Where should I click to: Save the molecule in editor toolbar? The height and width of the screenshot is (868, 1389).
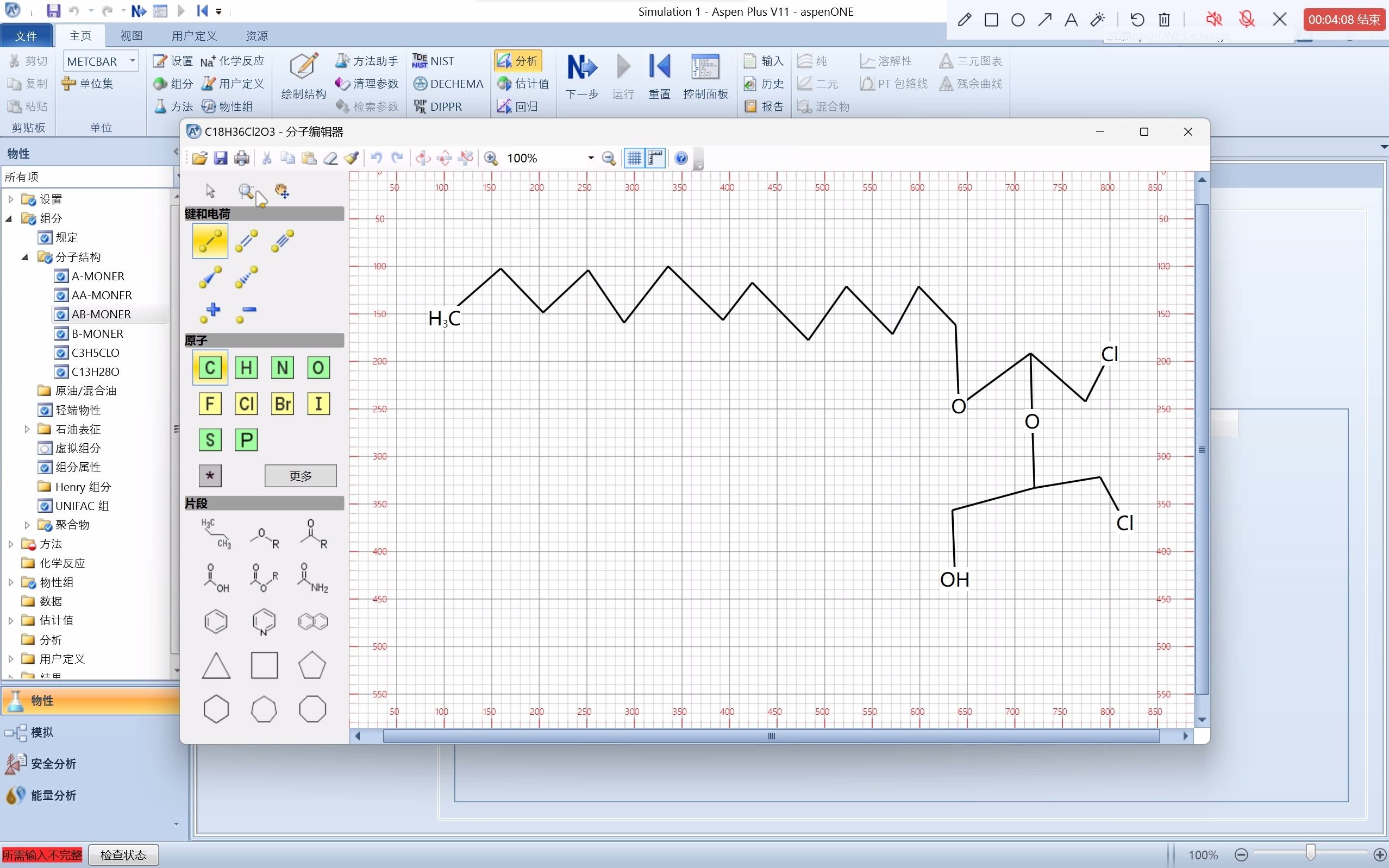(x=221, y=158)
